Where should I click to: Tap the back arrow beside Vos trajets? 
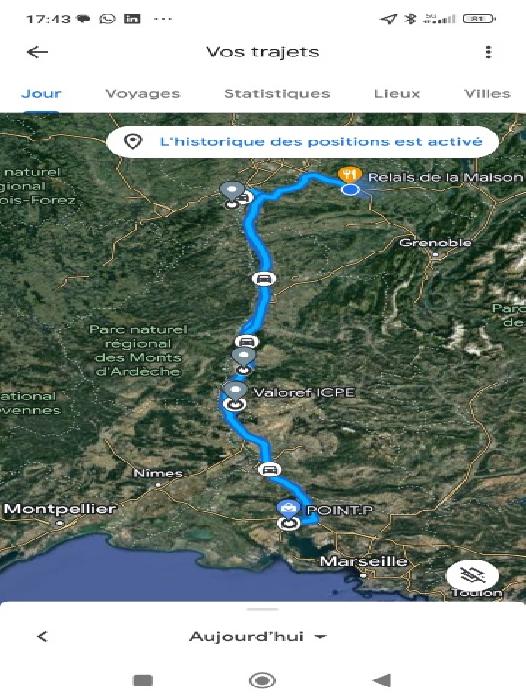38,52
